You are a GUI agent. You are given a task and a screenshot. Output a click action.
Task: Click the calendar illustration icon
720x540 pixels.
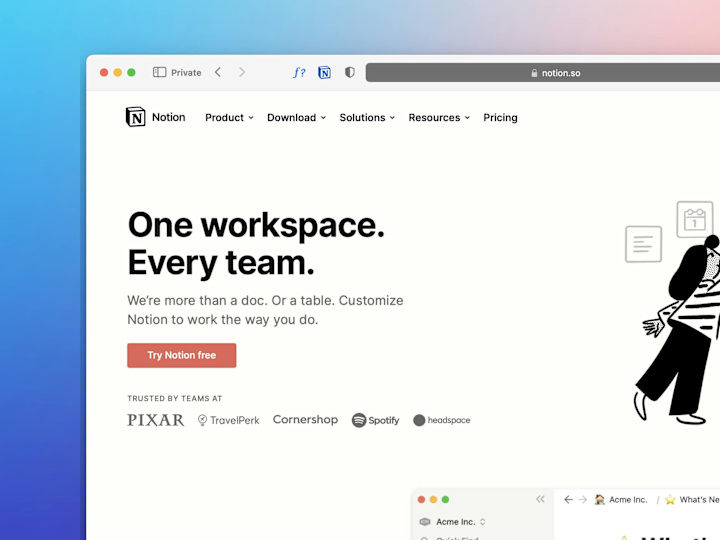pyautogui.click(x=695, y=219)
